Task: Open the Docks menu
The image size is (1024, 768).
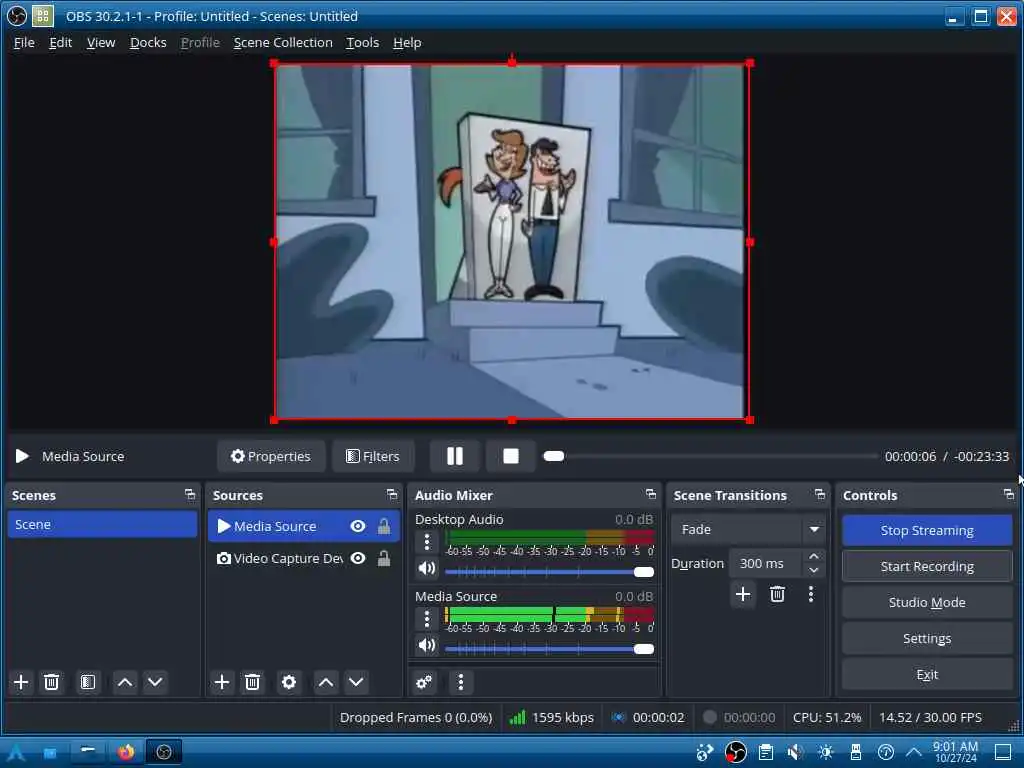Action: pos(148,42)
